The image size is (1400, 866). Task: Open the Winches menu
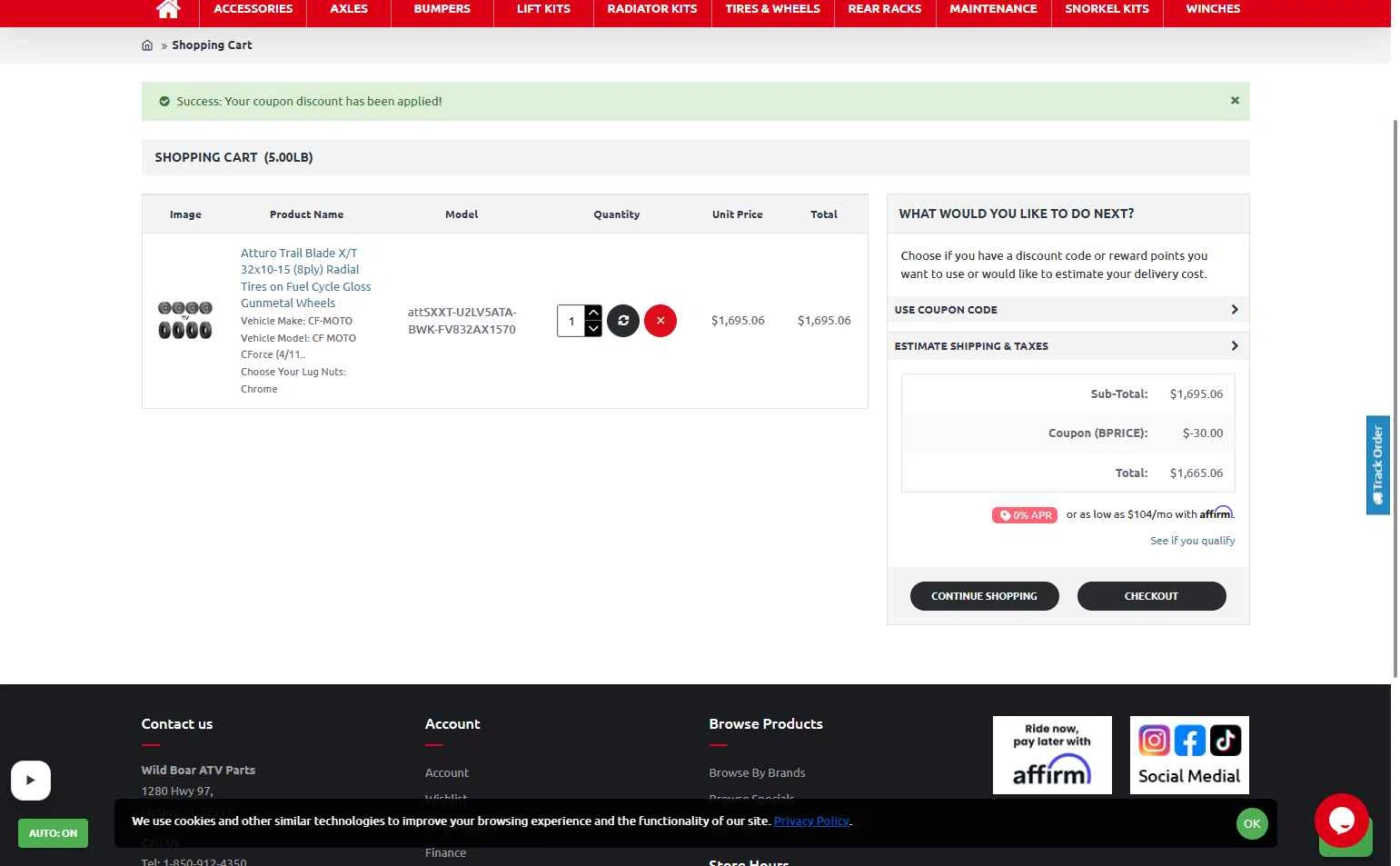coord(1213,9)
